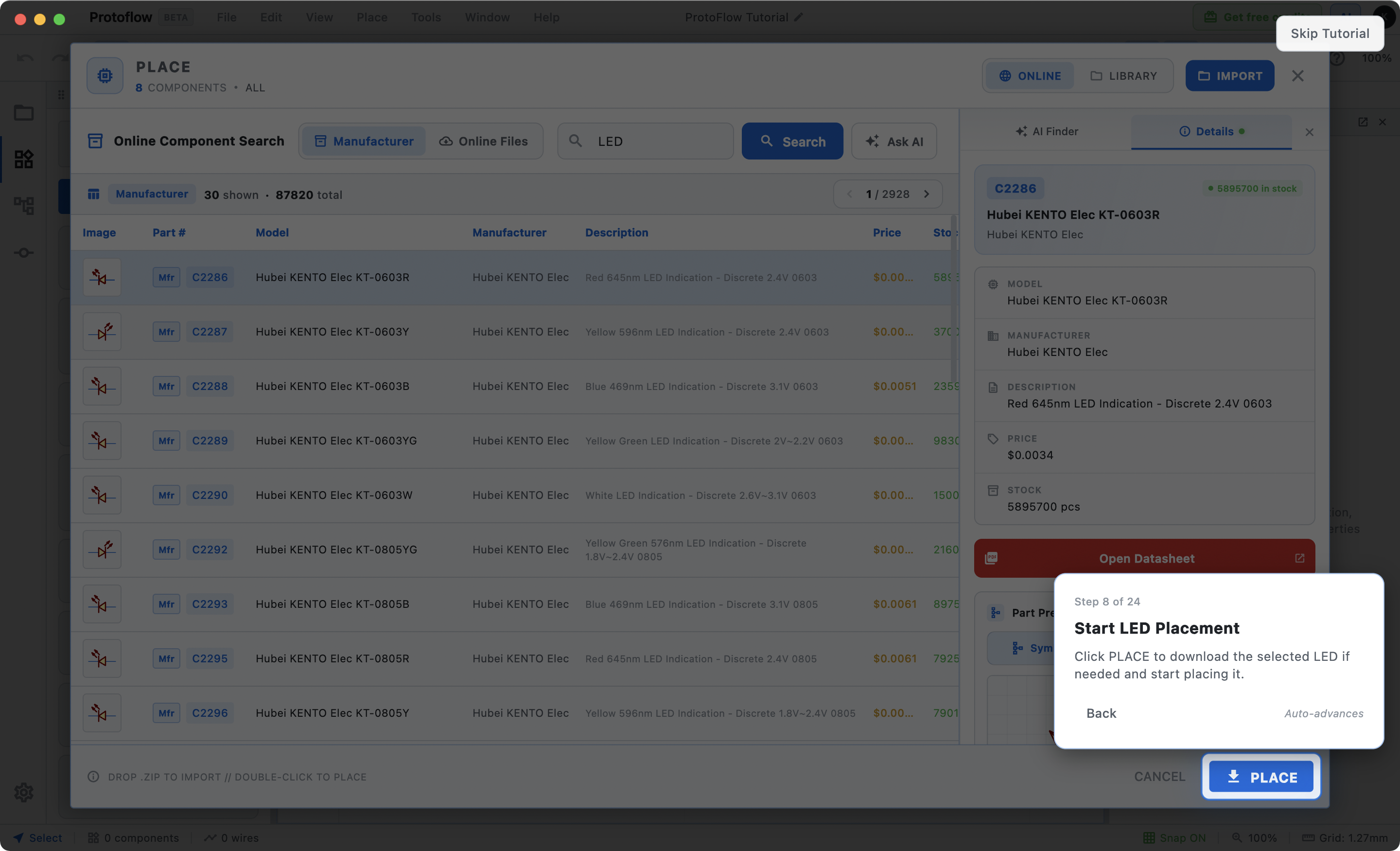Screen dimensions: 1400x851
Task: Click the Open Datasheet button
Action: click(x=1144, y=558)
